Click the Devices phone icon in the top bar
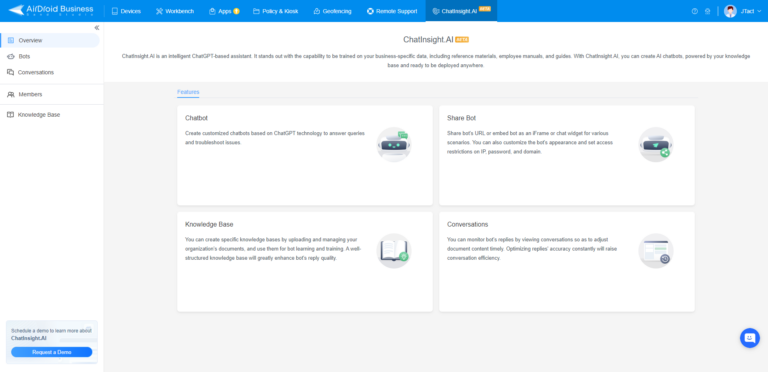This screenshot has width=768, height=372. (115, 11)
